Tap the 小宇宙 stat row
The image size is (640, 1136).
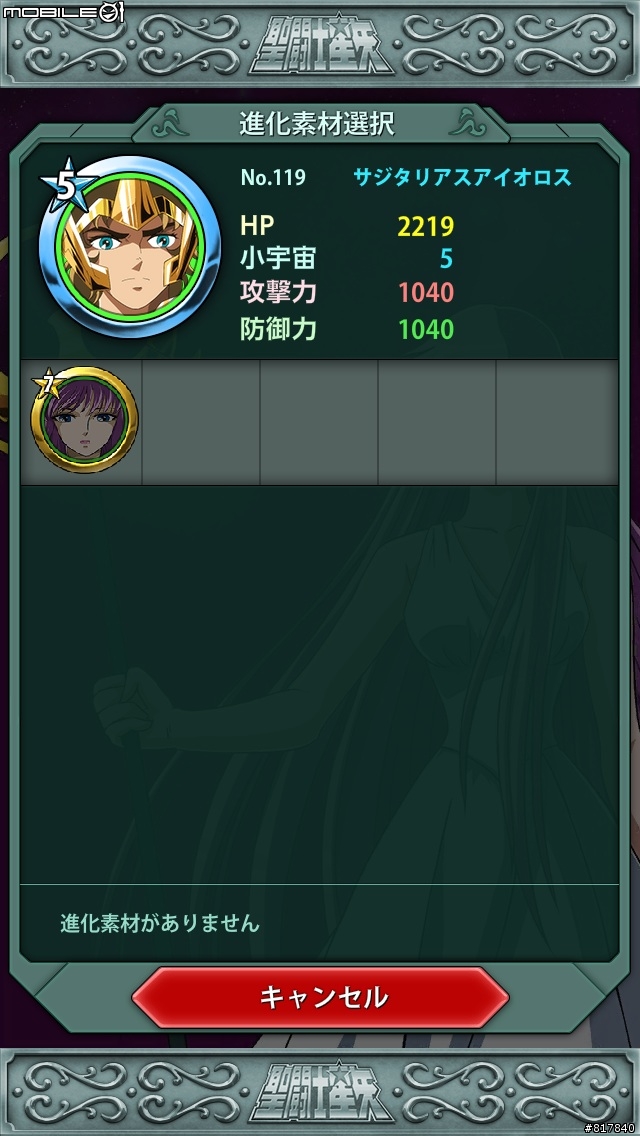347,259
